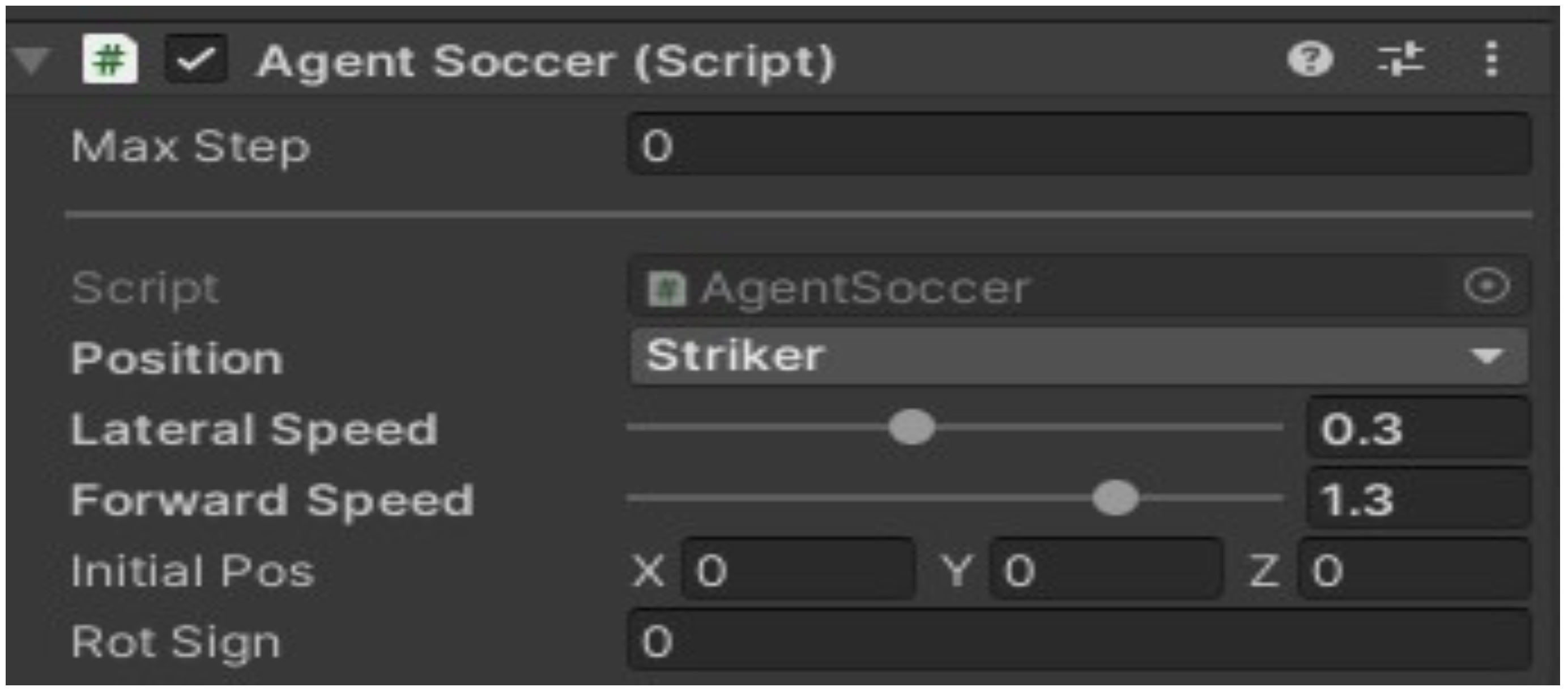Click the Position dropdown arrow
The image size is (1568, 691).
(x=1487, y=357)
